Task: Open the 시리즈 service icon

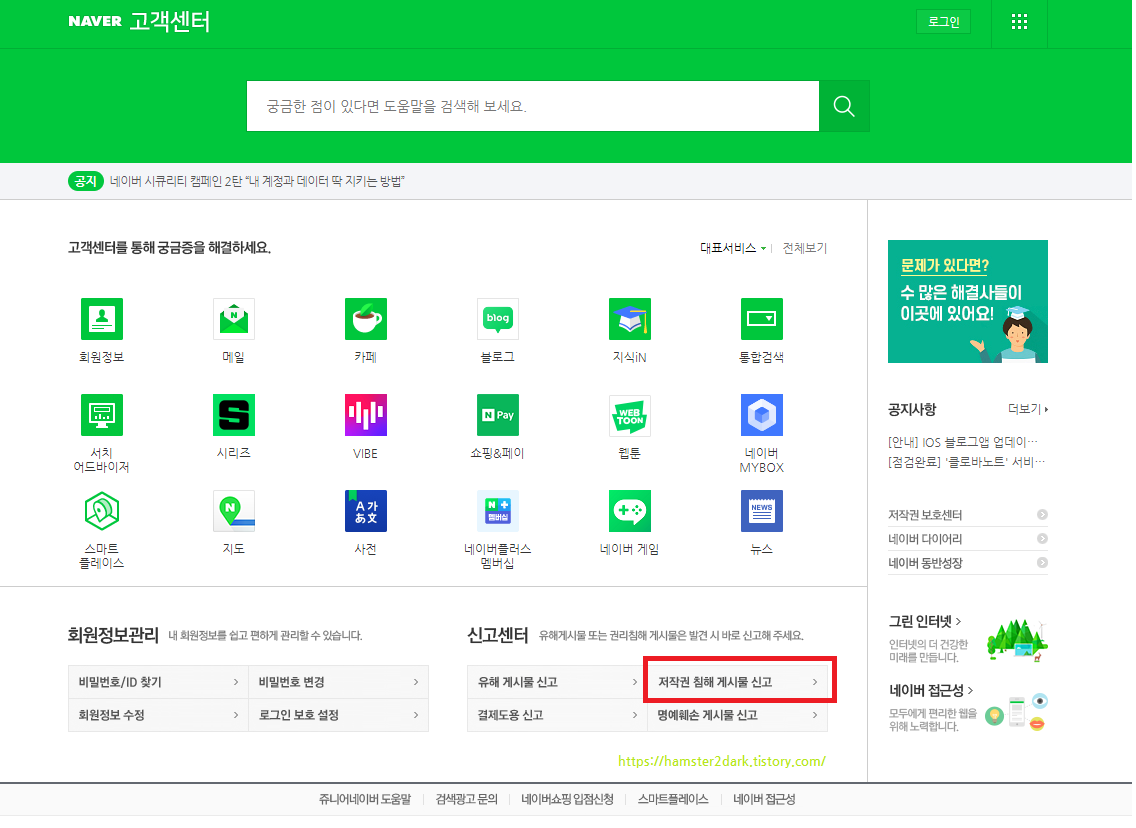Action: tap(234, 416)
